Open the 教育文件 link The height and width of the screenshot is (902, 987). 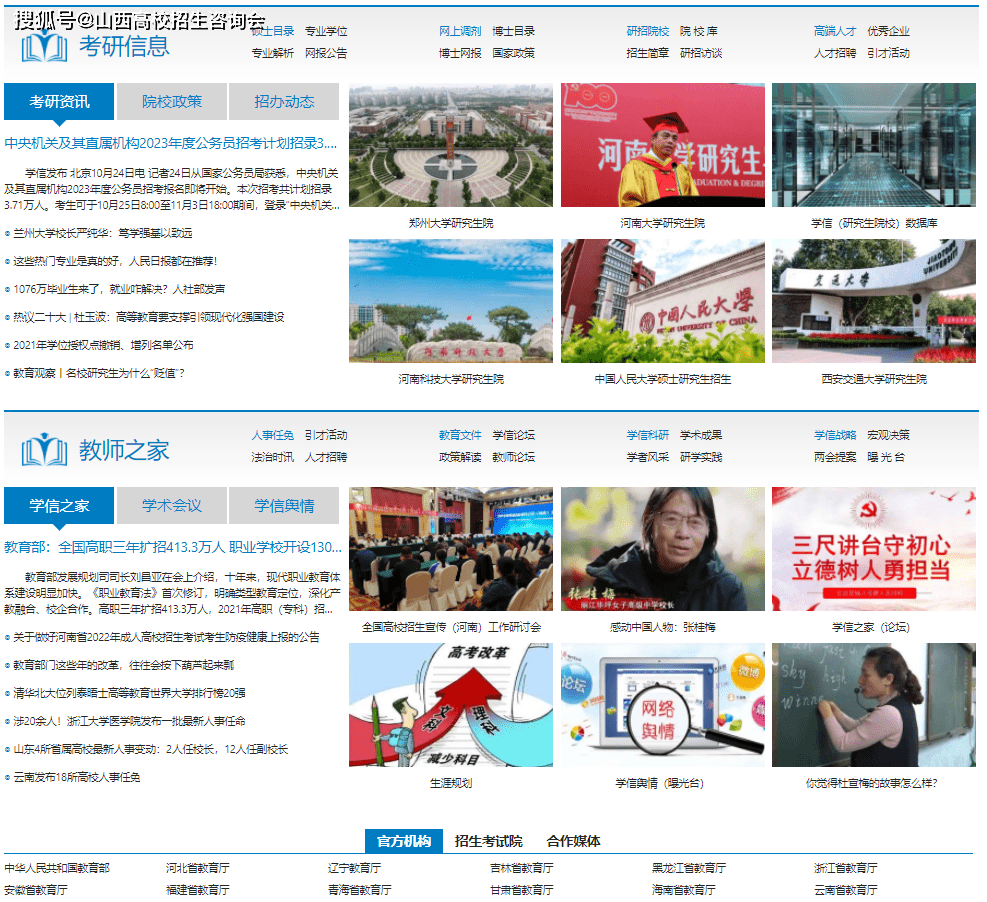tap(460, 435)
